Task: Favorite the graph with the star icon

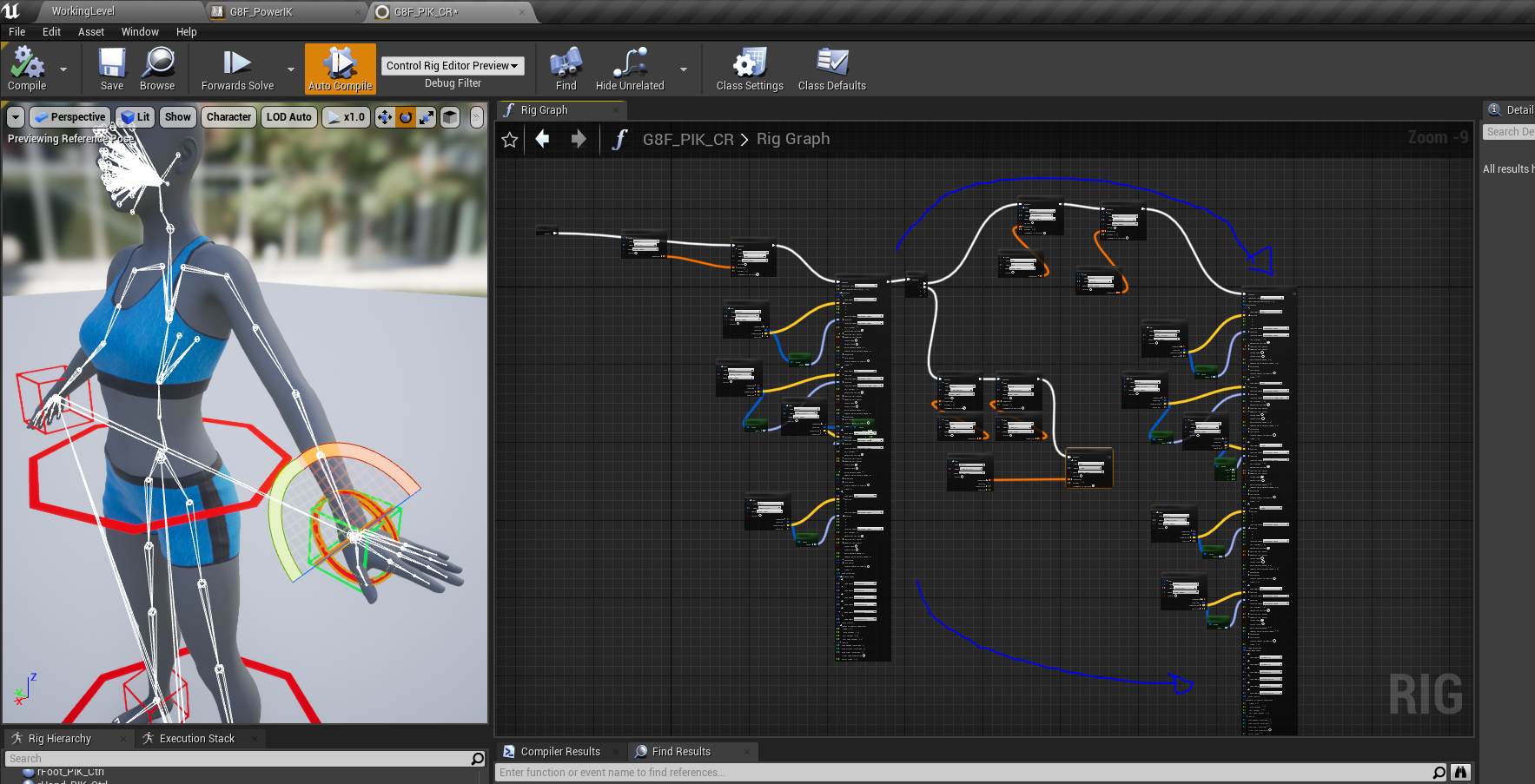Action: 510,140
